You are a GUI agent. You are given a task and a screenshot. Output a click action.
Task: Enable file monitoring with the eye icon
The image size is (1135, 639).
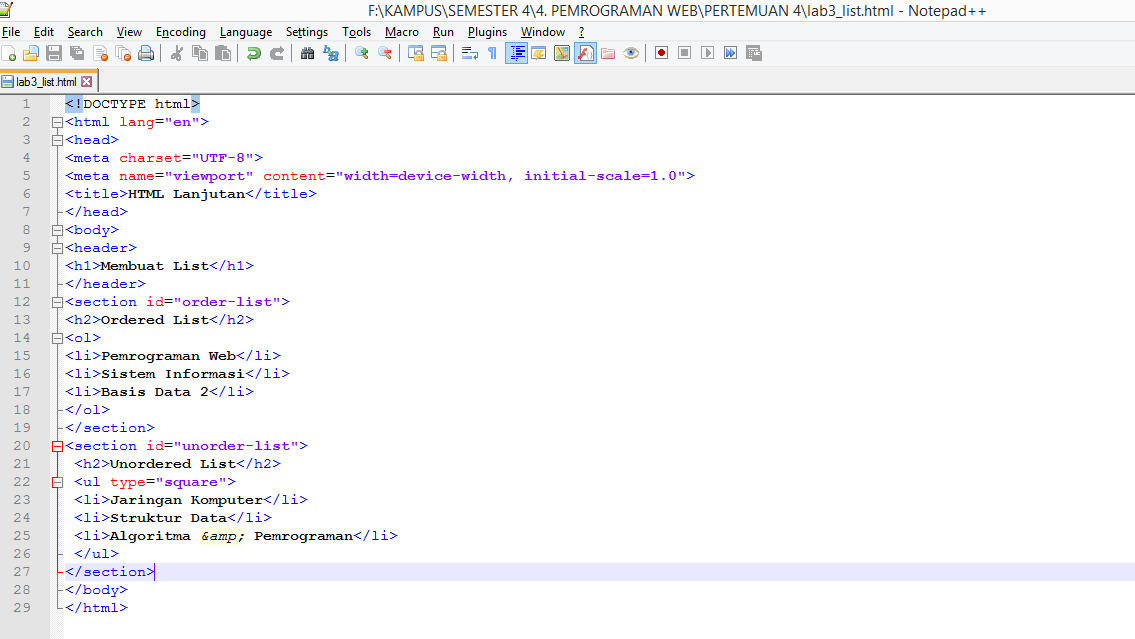(633, 53)
